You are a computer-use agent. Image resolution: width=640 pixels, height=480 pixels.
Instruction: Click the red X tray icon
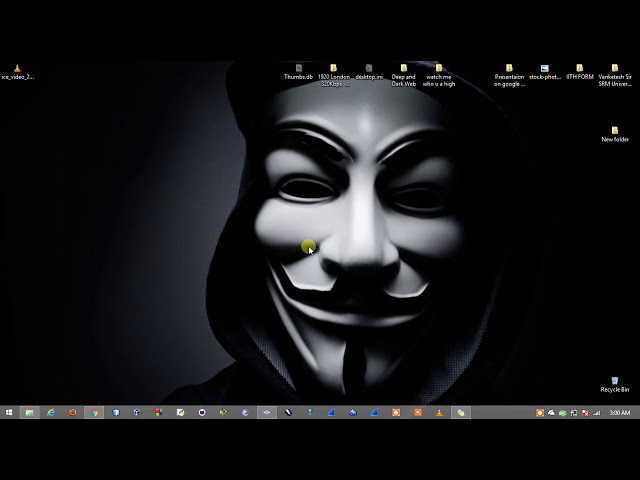(585, 413)
